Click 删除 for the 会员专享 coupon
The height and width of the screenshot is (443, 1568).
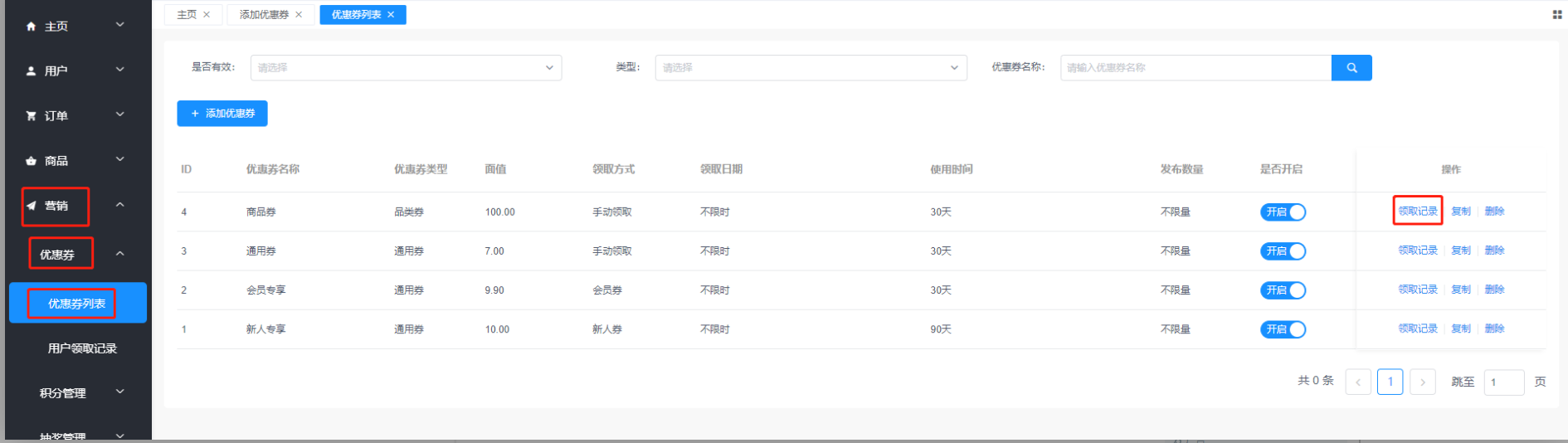pyautogui.click(x=1494, y=290)
